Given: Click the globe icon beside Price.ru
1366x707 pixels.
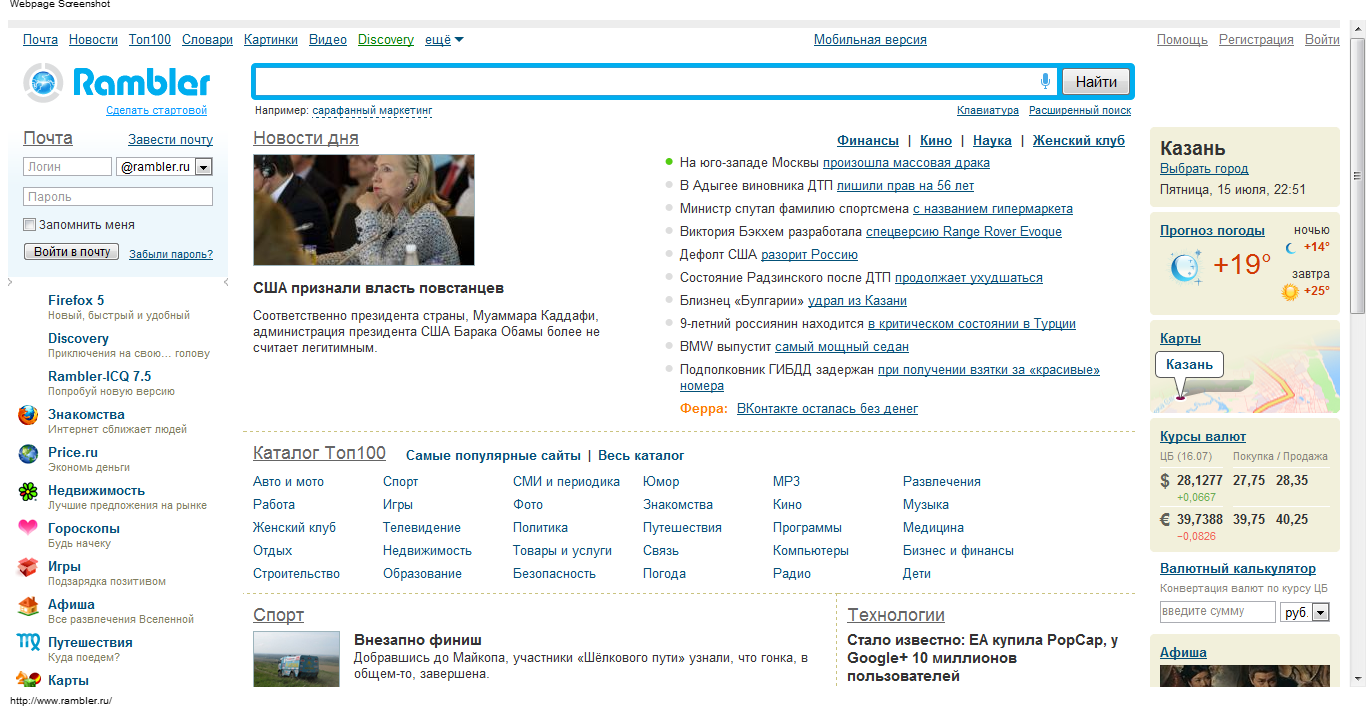Looking at the screenshot, I should (28, 454).
